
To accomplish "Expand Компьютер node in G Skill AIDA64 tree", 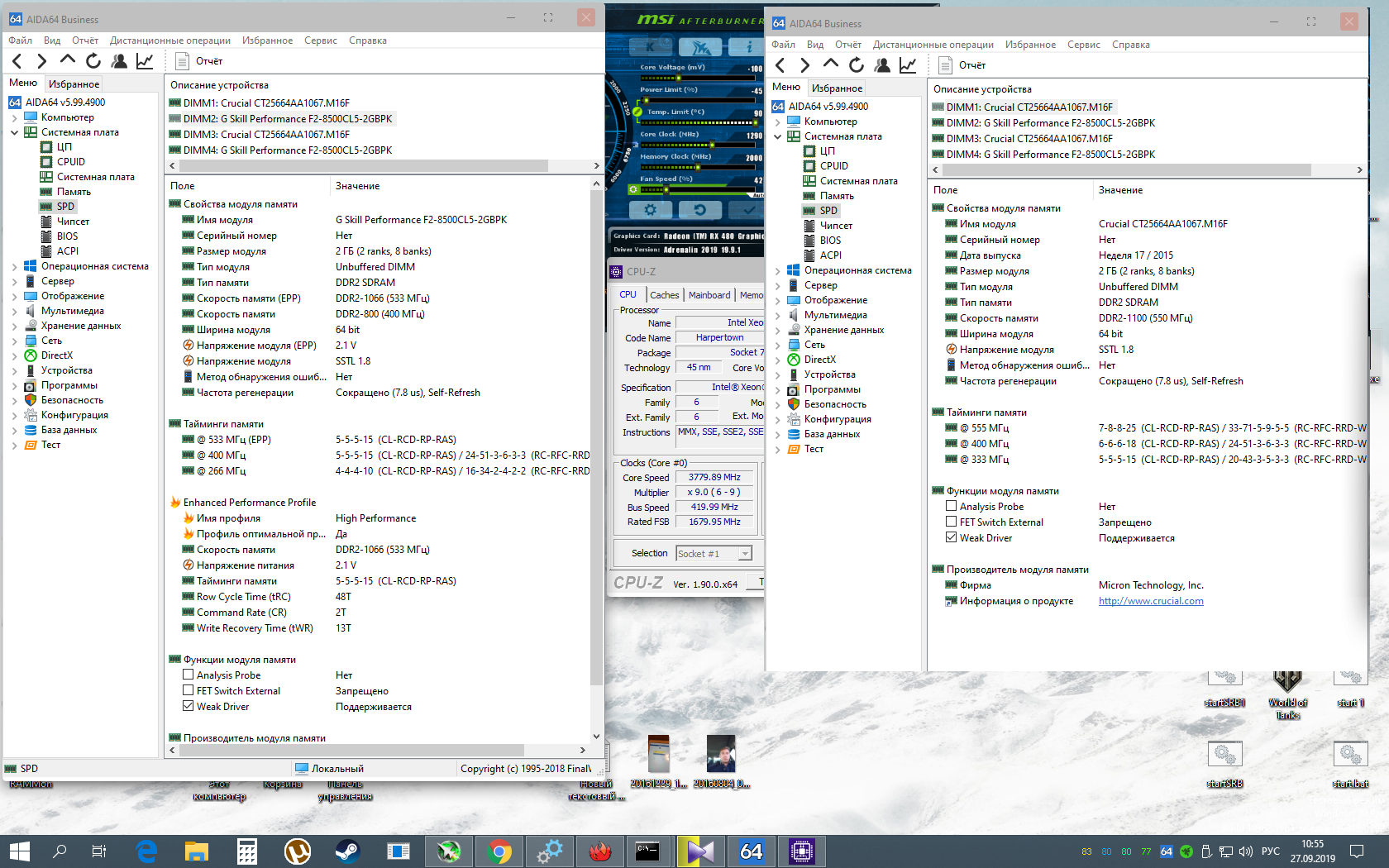I will [x=14, y=117].
